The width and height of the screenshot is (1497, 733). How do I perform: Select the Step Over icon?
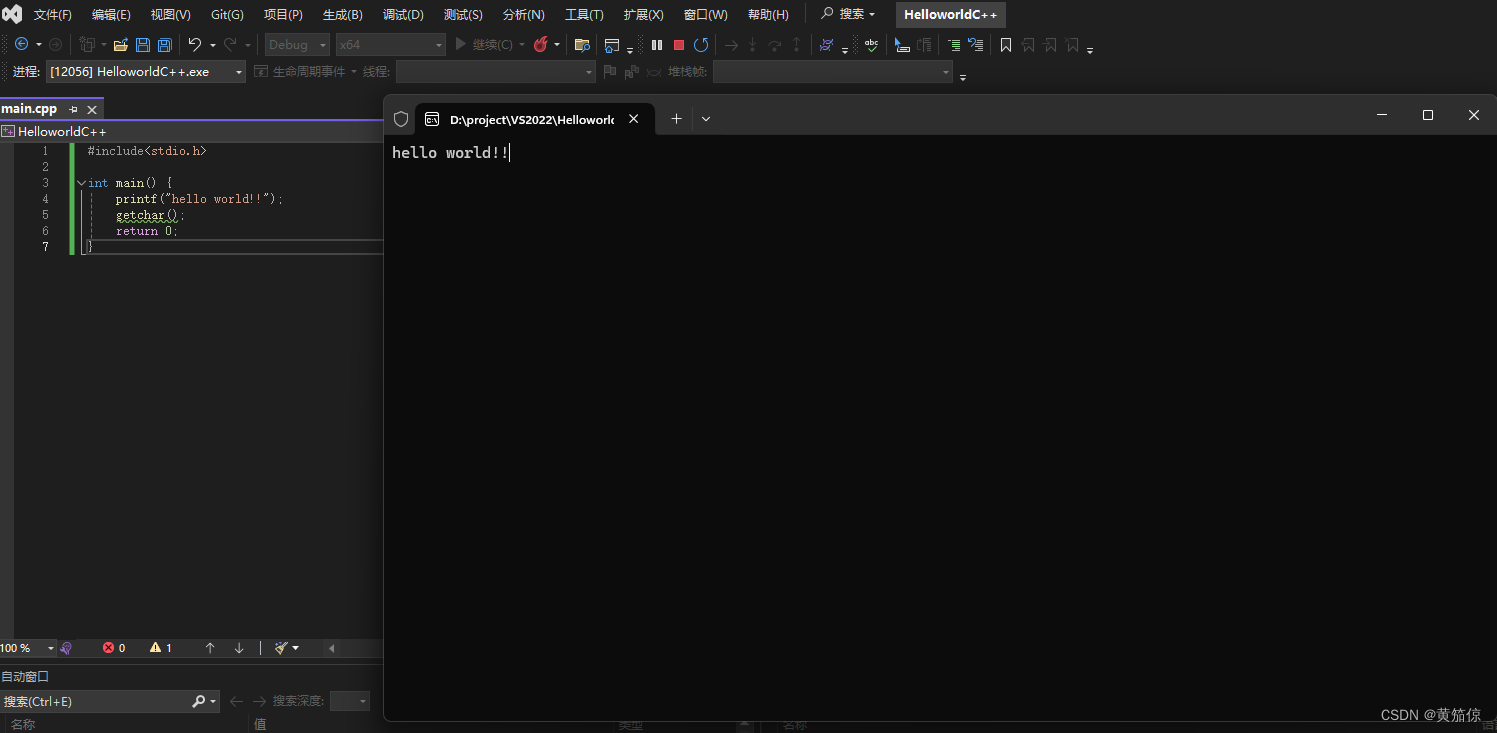(775, 45)
